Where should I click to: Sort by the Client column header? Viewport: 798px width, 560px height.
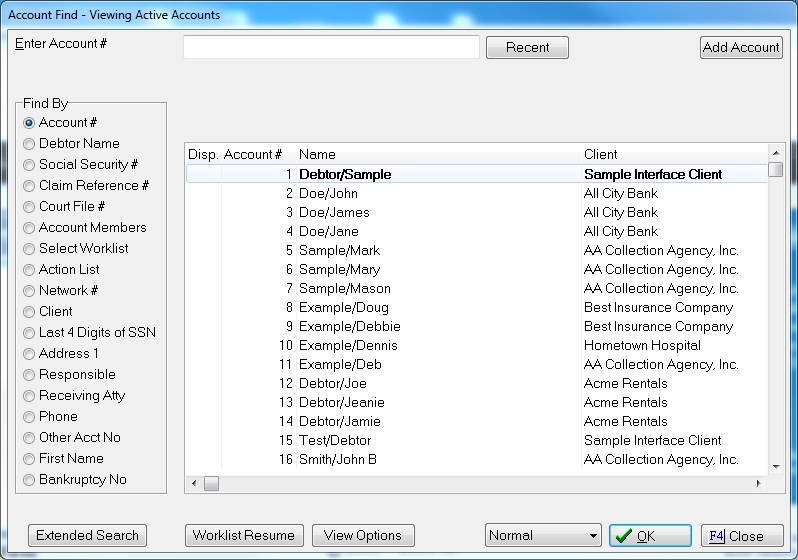(x=601, y=155)
